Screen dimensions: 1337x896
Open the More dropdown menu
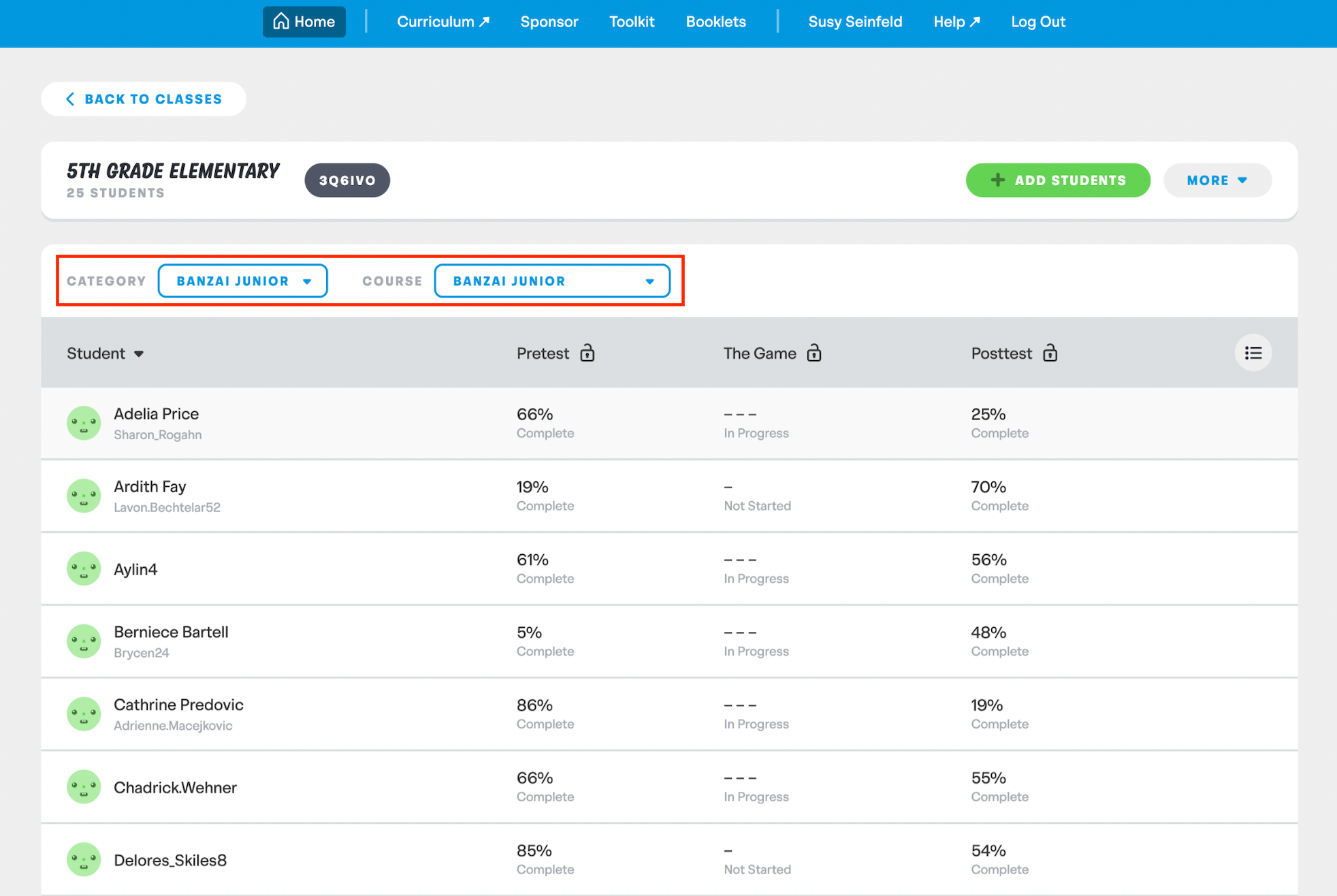coord(1217,180)
